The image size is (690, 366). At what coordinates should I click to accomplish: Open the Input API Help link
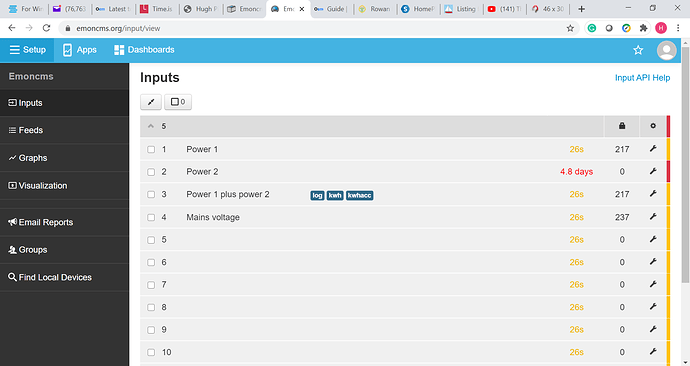pos(642,78)
